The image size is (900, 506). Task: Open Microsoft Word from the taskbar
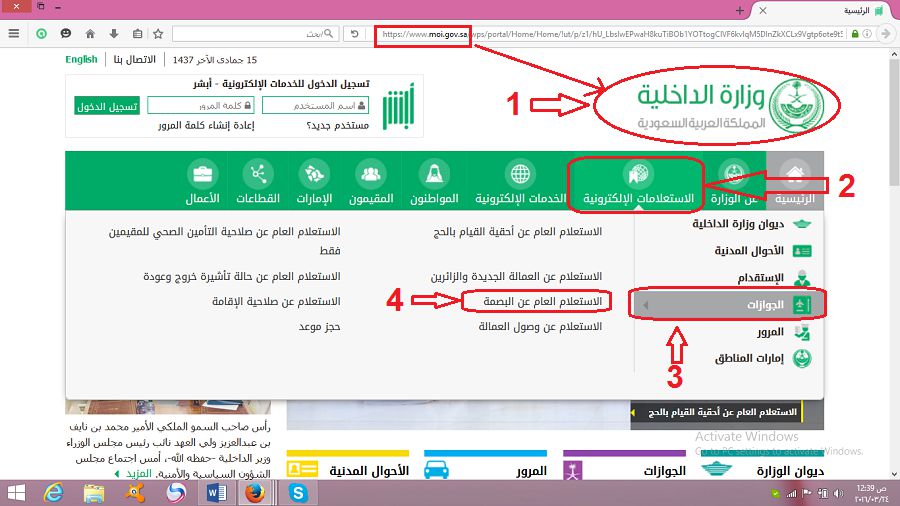216,493
